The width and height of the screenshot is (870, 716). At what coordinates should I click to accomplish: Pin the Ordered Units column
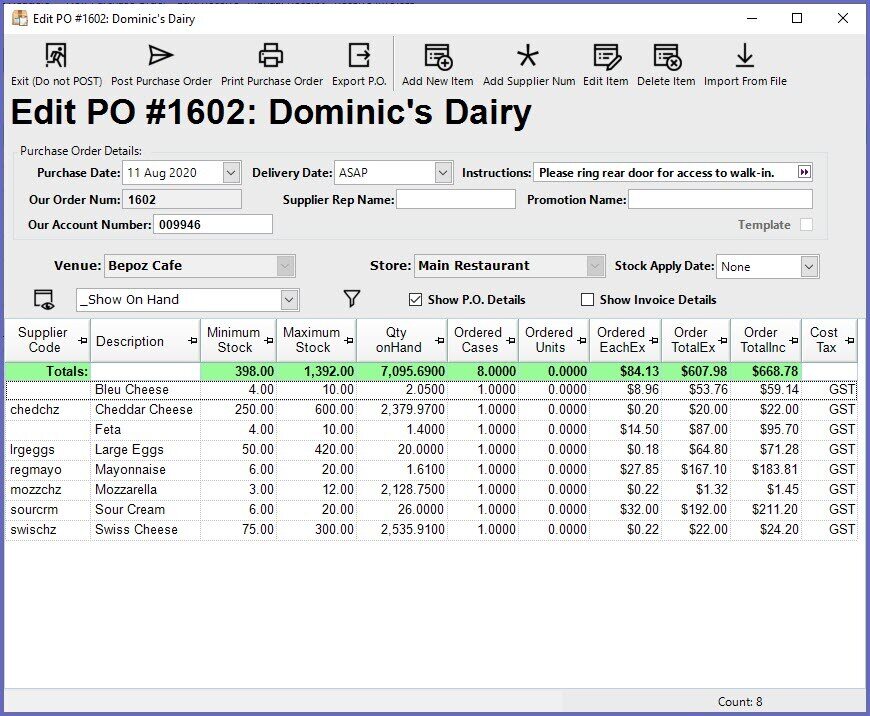tap(581, 340)
